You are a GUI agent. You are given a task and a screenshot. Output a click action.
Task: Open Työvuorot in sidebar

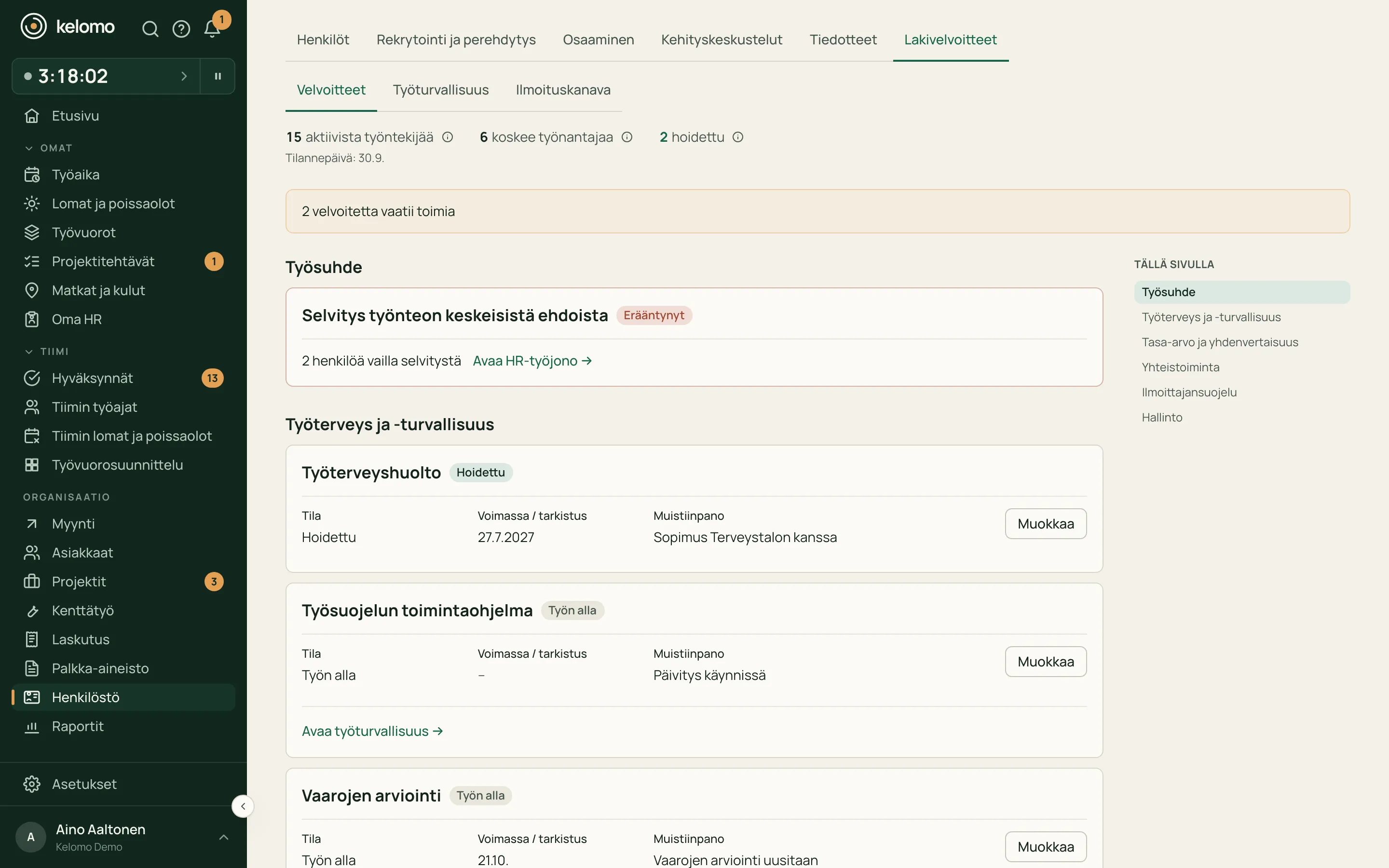coord(123,232)
